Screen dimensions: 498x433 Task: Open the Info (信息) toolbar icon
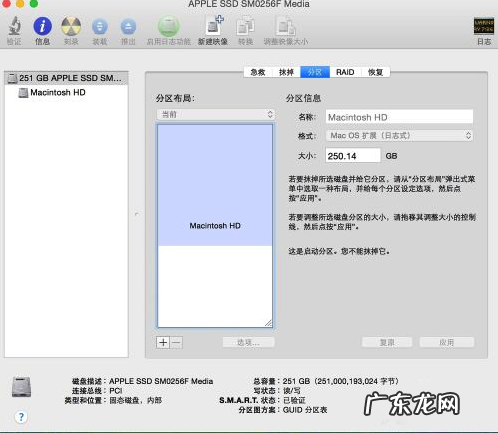pos(43,26)
